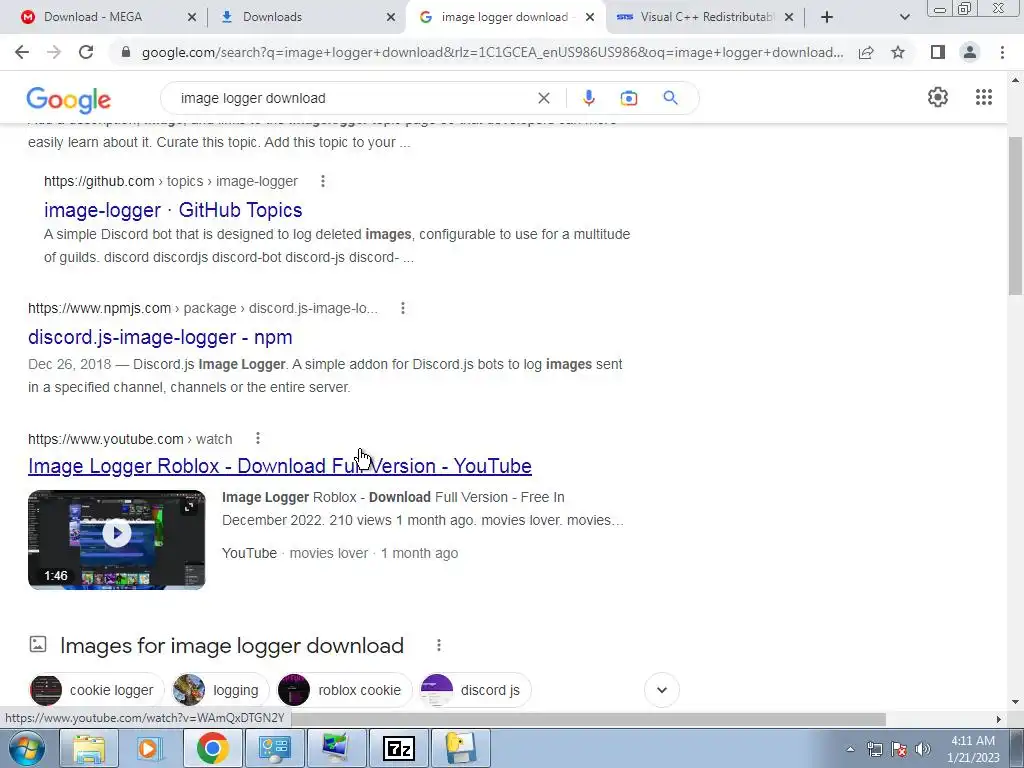Filter images by cookie logger chip
This screenshot has width=1024, height=768.
[97, 690]
